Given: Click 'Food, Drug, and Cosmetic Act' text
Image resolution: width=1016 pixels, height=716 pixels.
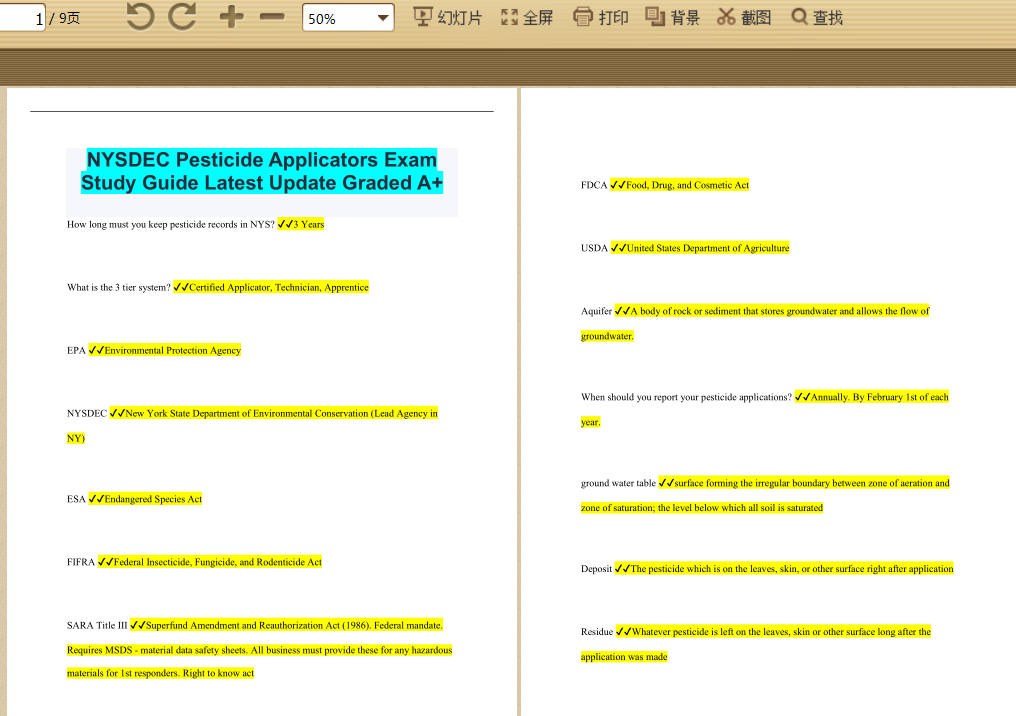Looking at the screenshot, I should click(x=687, y=185).
